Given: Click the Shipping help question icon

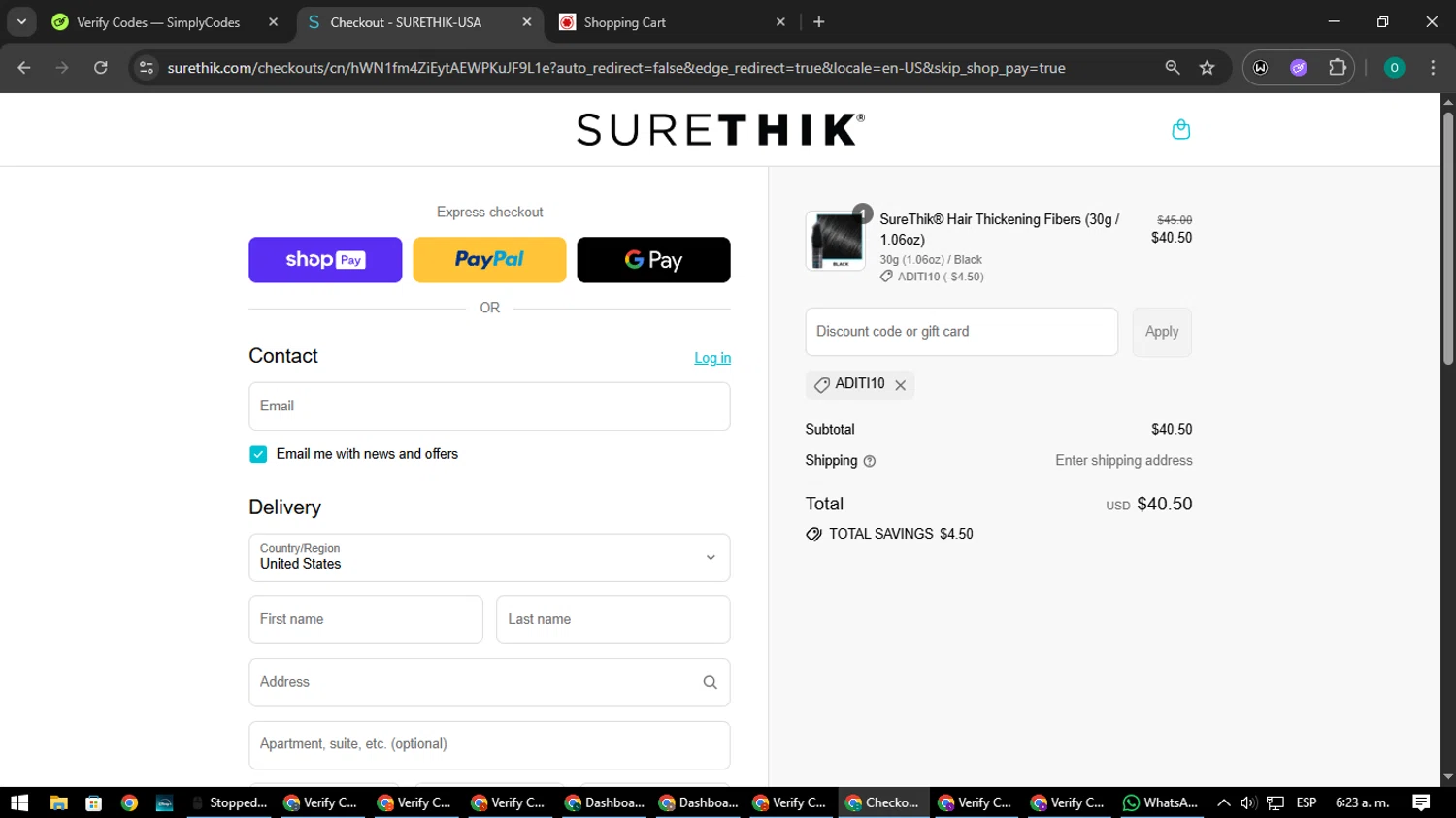Looking at the screenshot, I should click(x=870, y=461).
